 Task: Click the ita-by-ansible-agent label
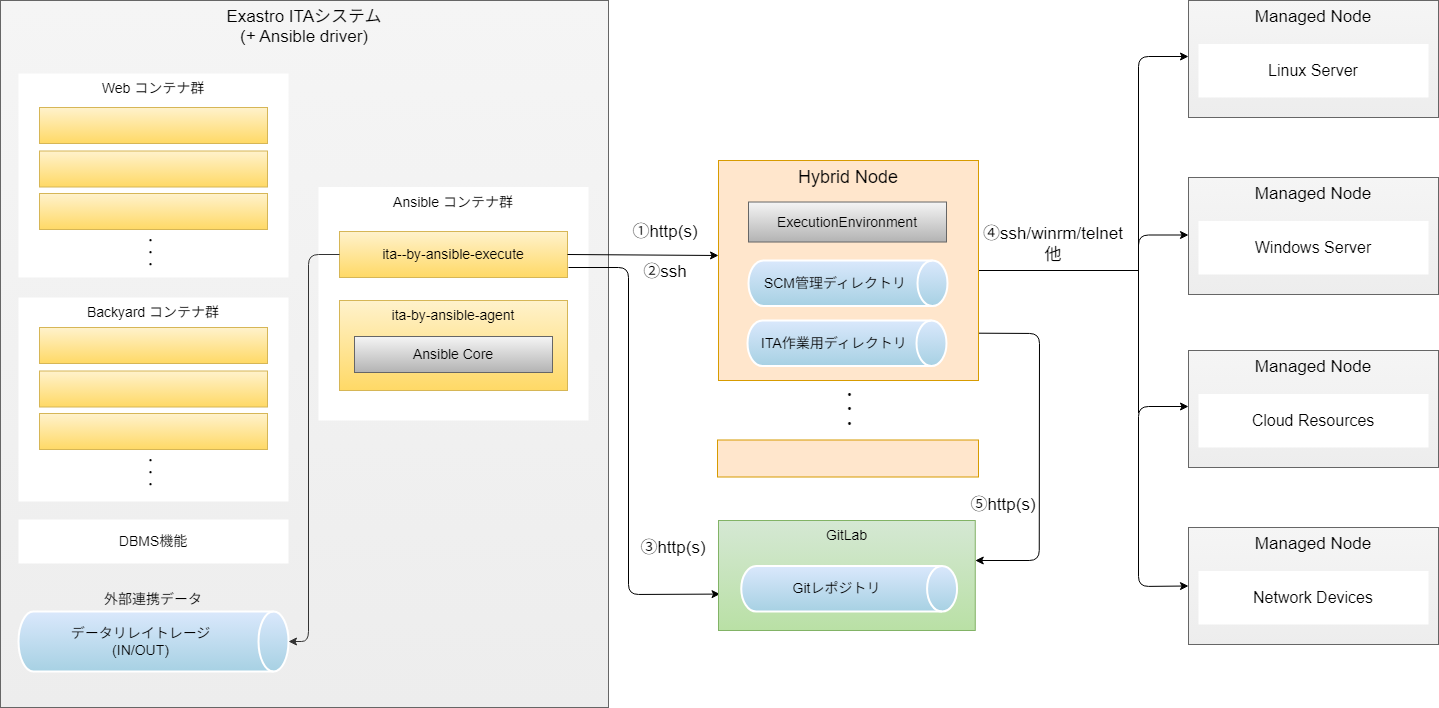(x=453, y=315)
